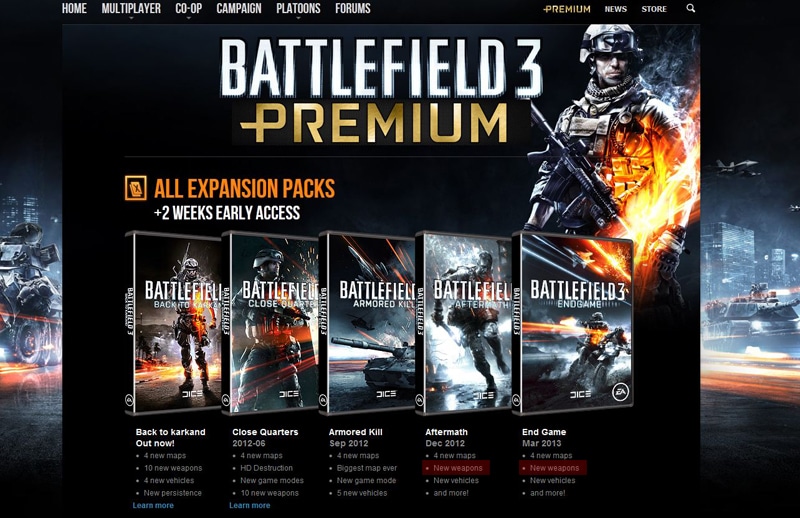Click the Battlefield 3 Premium logo
The width and height of the screenshot is (800, 518).
pos(381,92)
